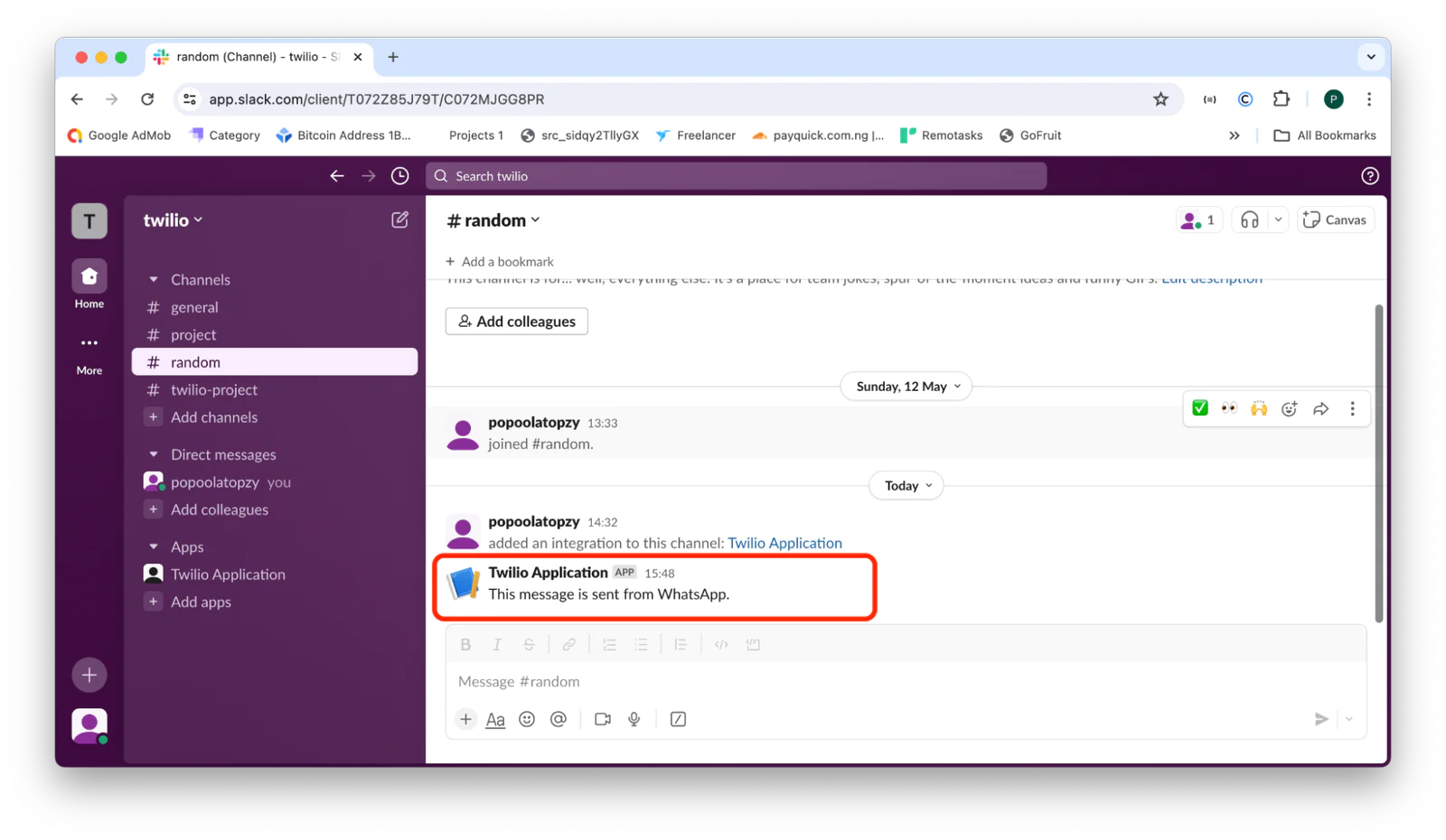Toggle italic formatting in composer
1446x840 pixels.
point(497,644)
